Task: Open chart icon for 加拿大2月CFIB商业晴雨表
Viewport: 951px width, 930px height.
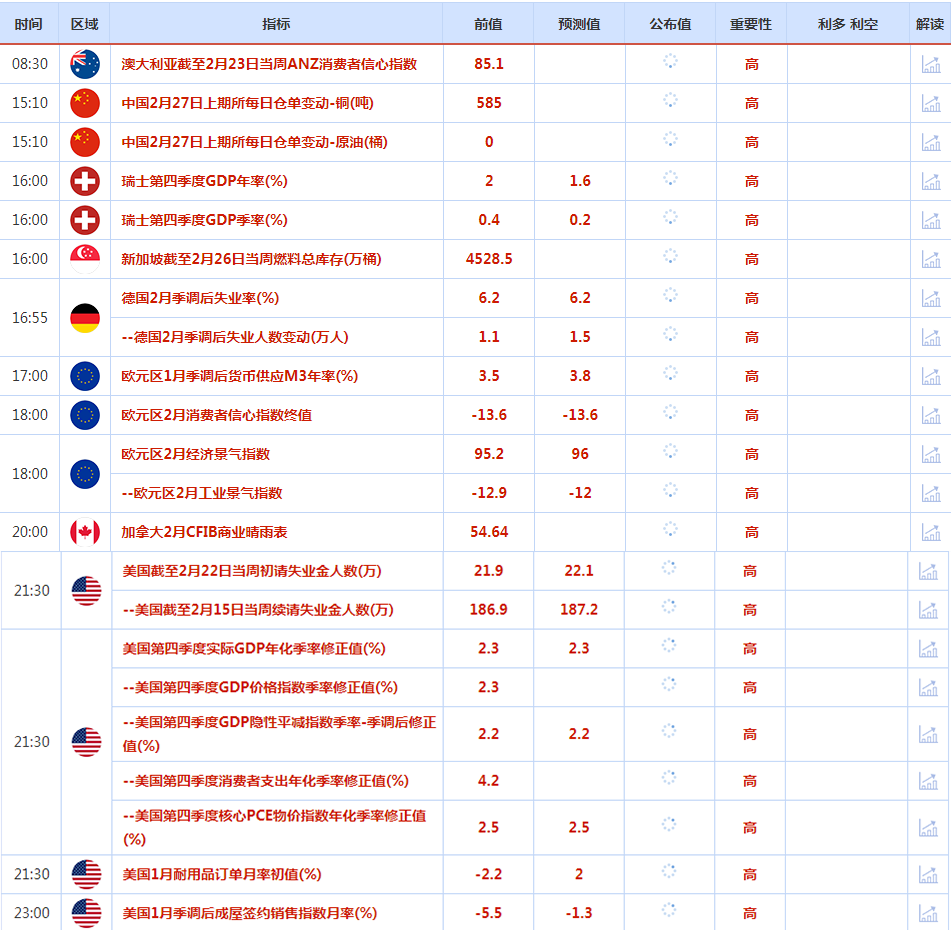Action: point(930,532)
